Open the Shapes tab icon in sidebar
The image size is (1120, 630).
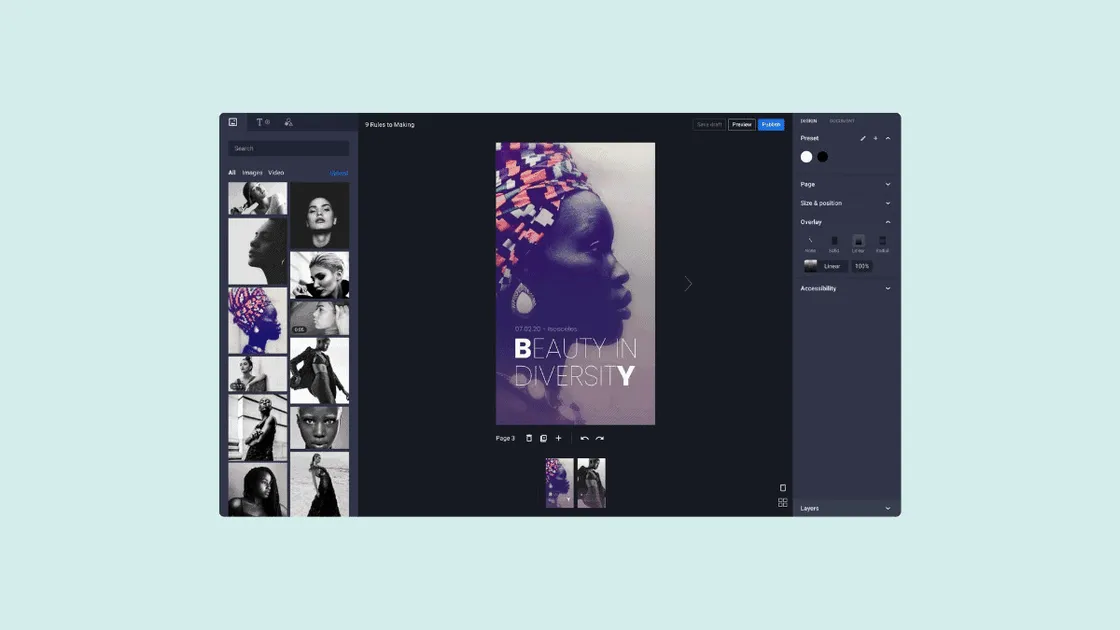click(289, 122)
